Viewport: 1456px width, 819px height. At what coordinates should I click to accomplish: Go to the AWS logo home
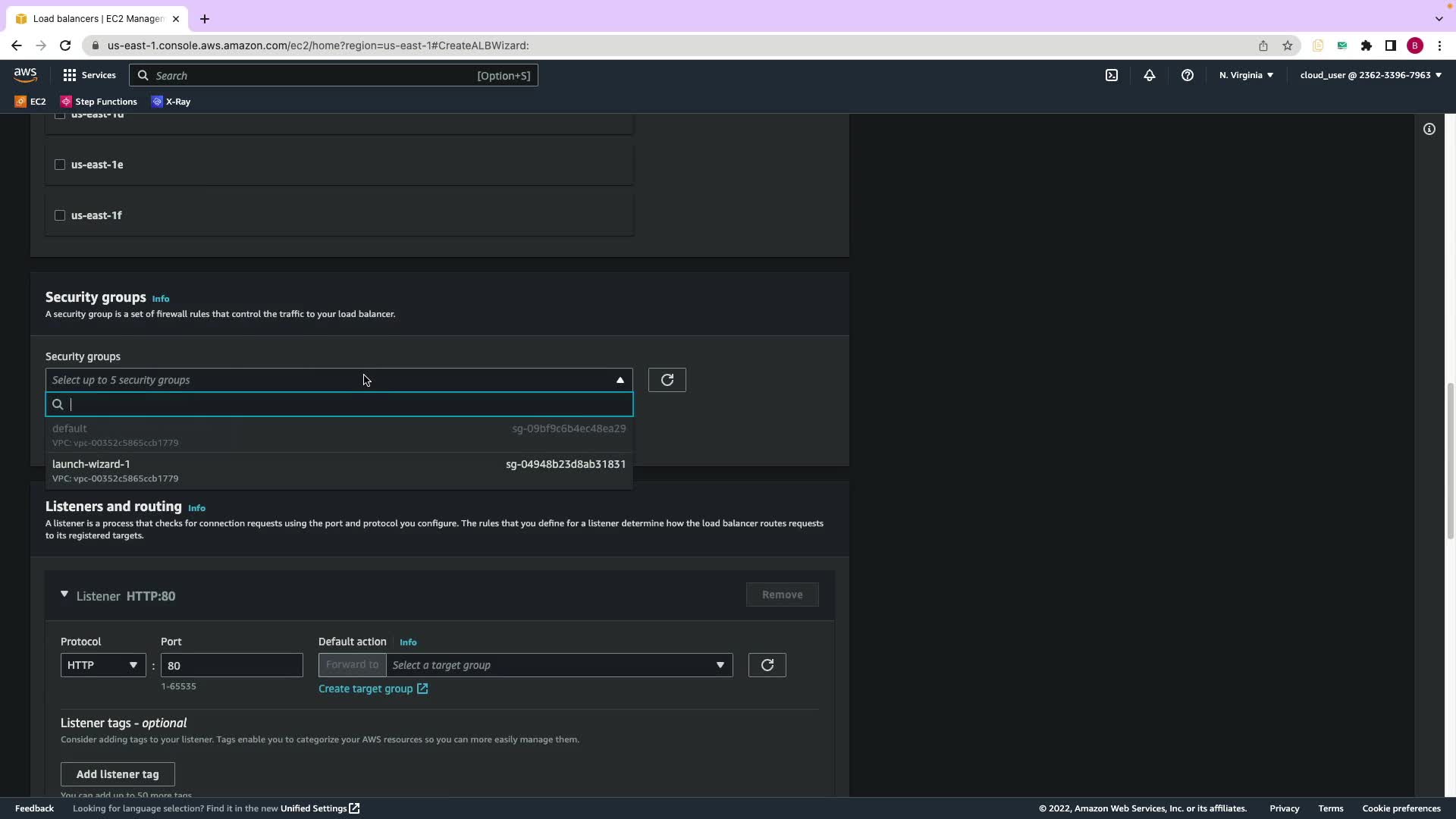click(25, 74)
